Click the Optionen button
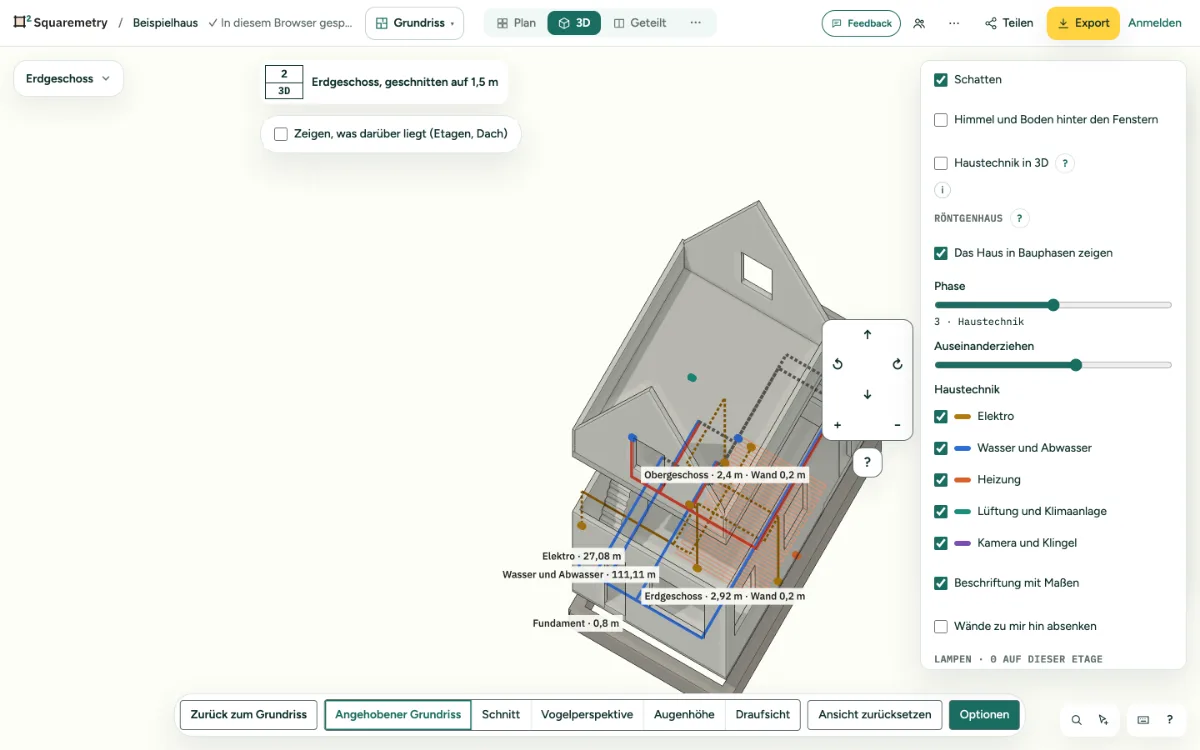The image size is (1200, 750). point(985,715)
